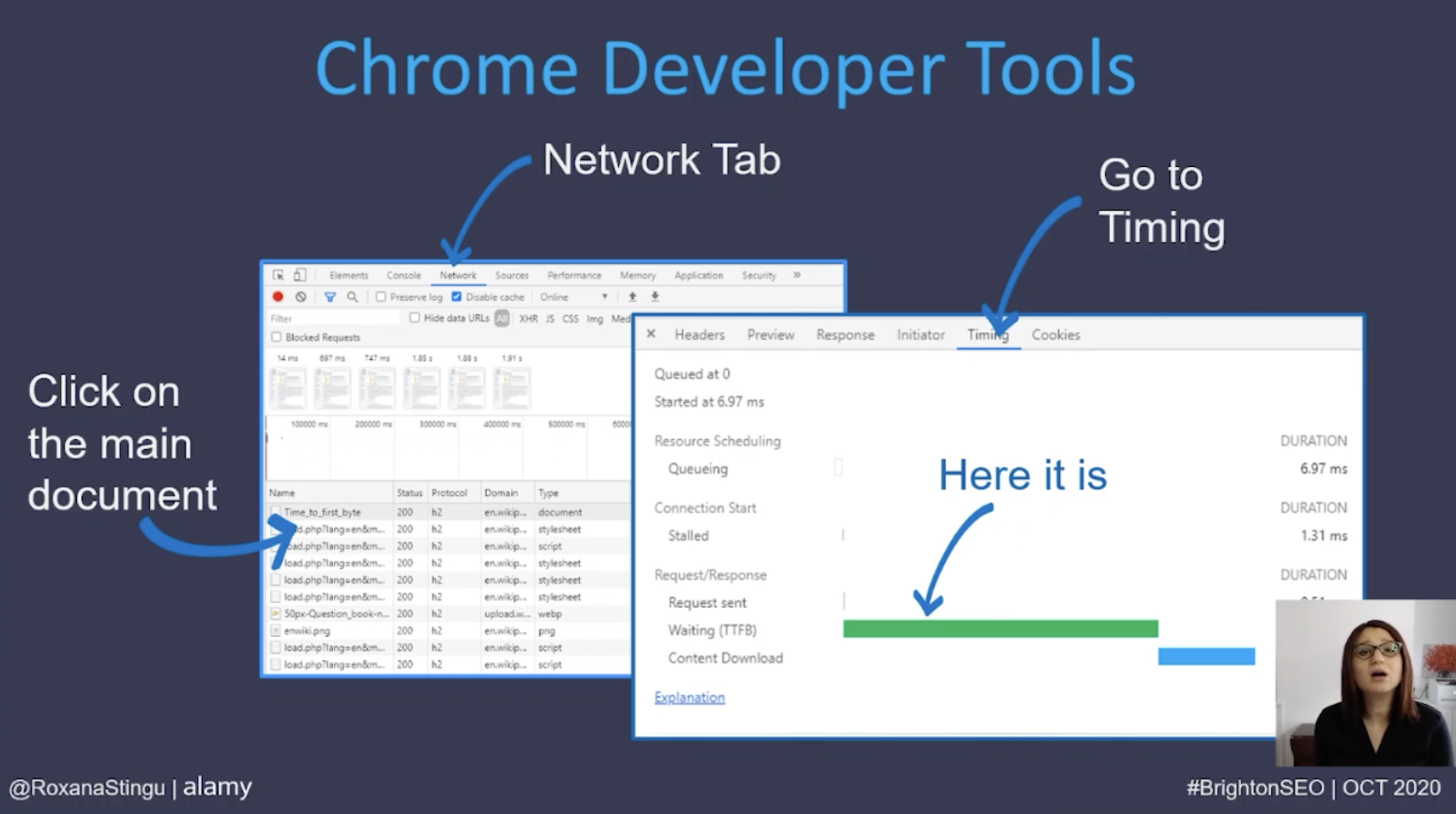
Task: Select the Security tab
Action: click(x=759, y=275)
